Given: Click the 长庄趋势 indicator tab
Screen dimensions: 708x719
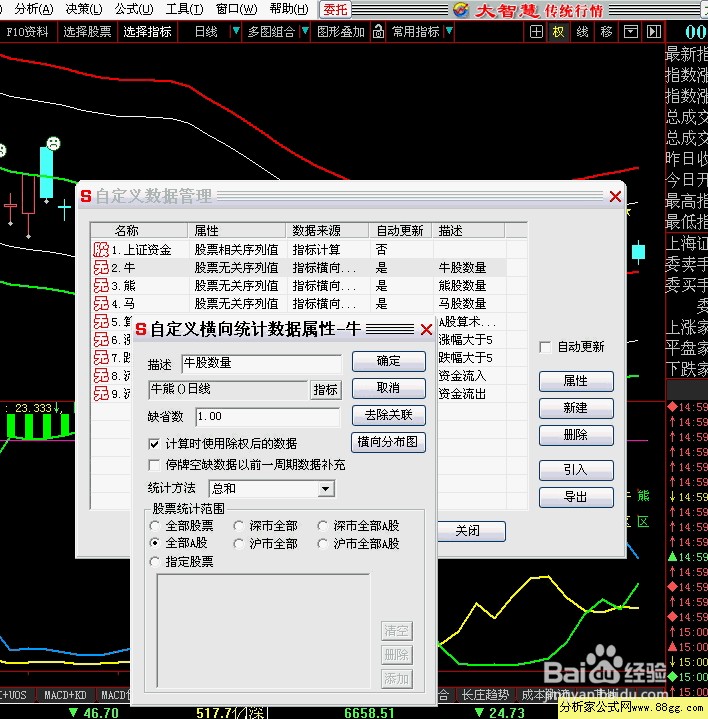Looking at the screenshot, I should 485,695.
